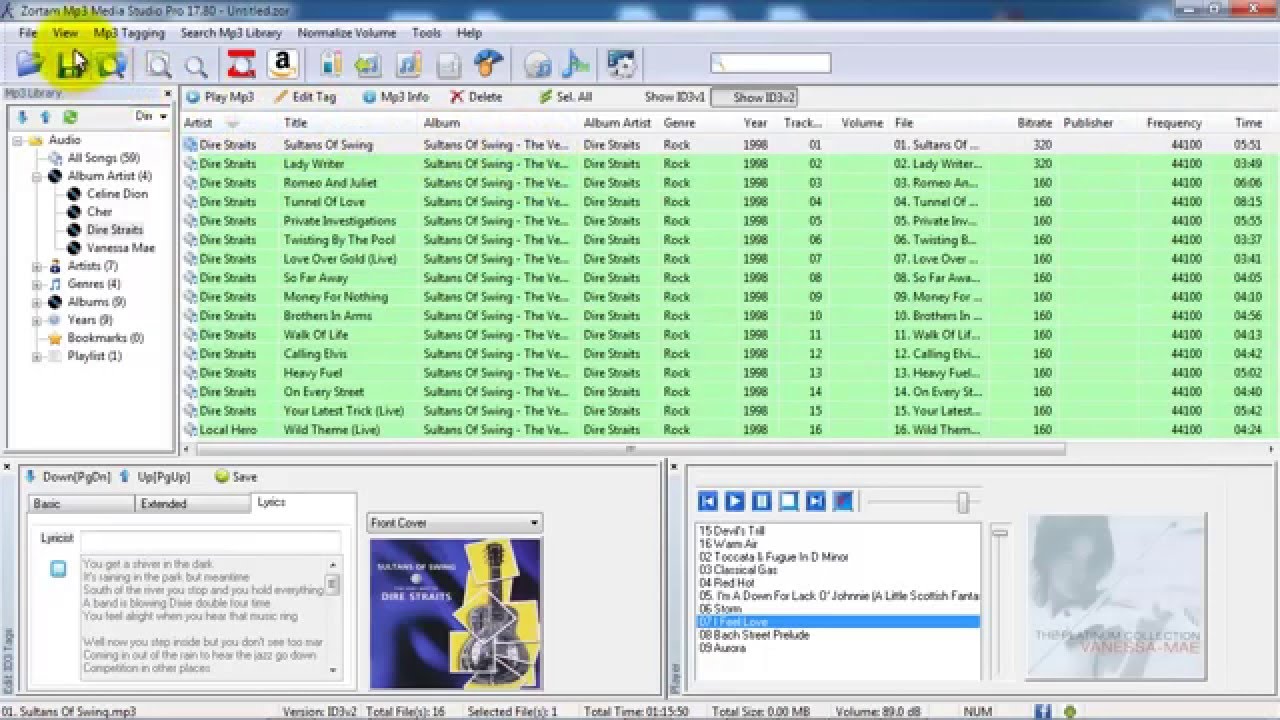This screenshot has width=1280, height=720.
Task: Click the blue up arrow in Mp3 Library
Action: pos(46,117)
